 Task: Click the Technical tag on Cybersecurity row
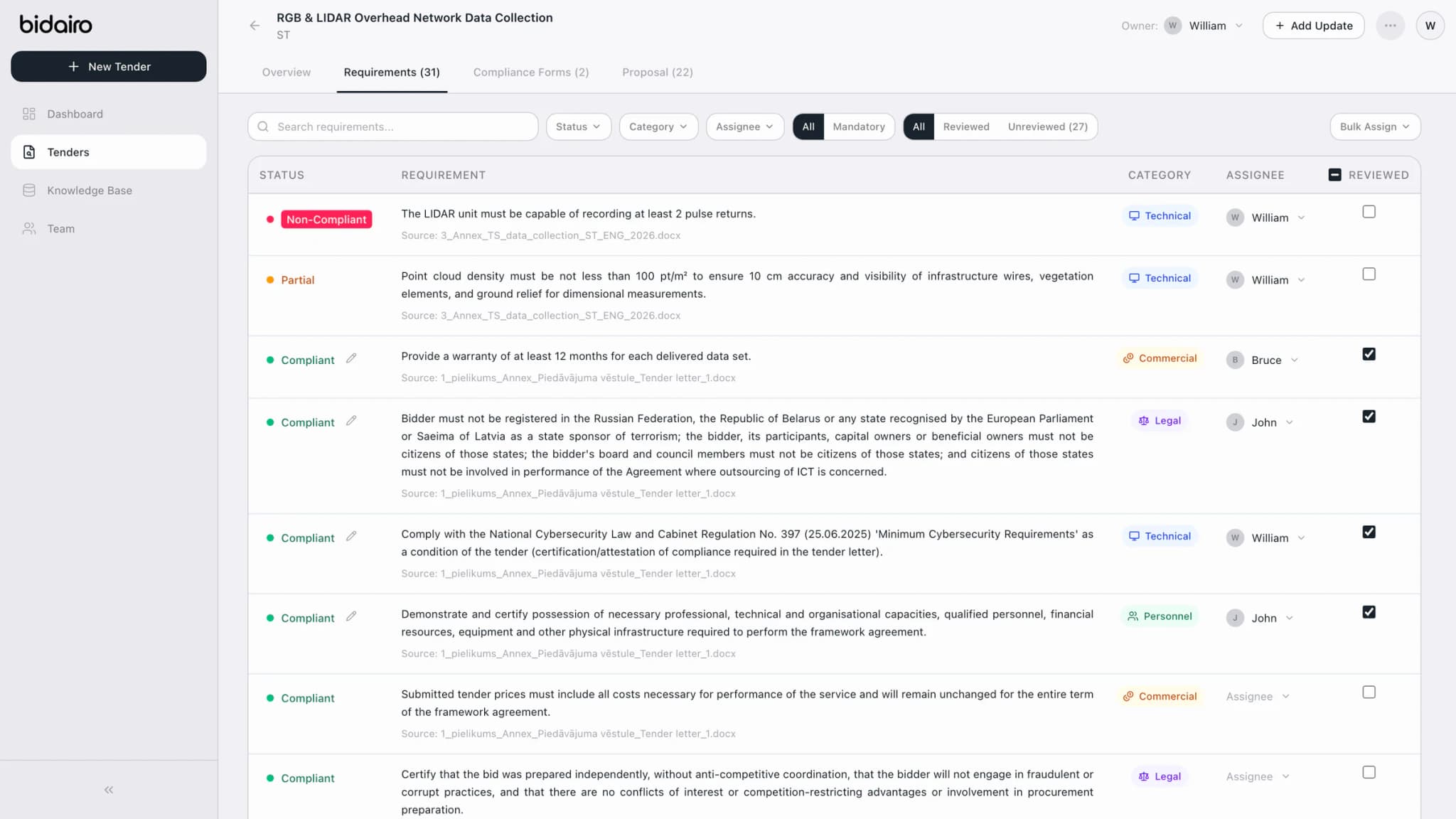[1160, 536]
